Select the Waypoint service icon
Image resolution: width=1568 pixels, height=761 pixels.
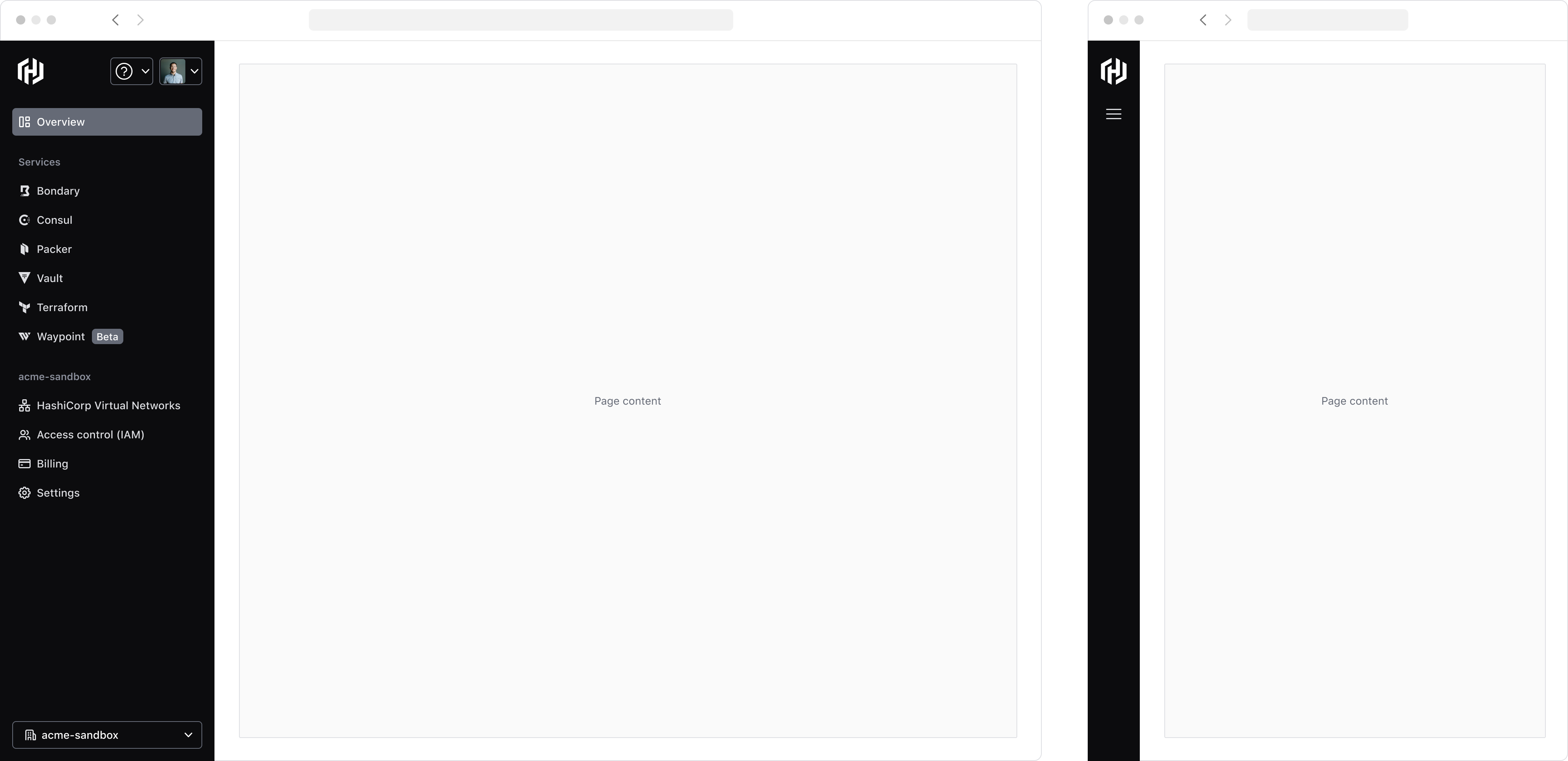[24, 336]
